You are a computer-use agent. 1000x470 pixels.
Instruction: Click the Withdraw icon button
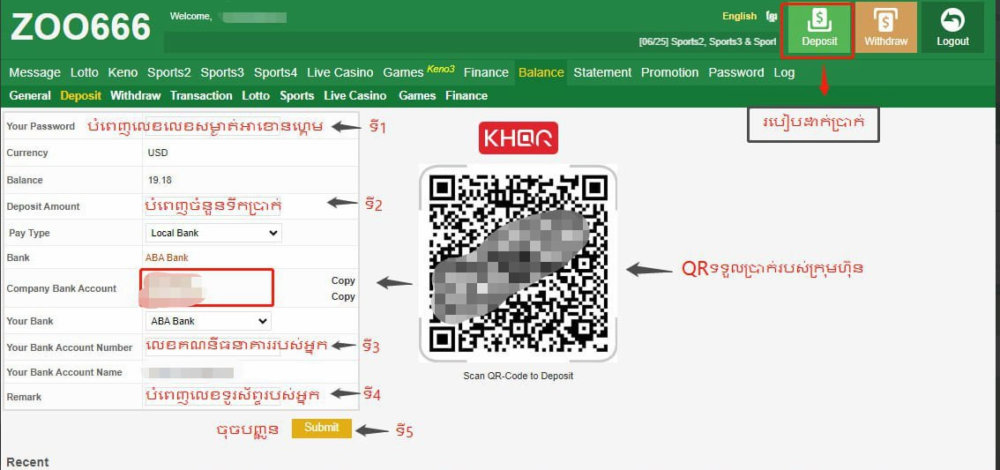[885, 28]
